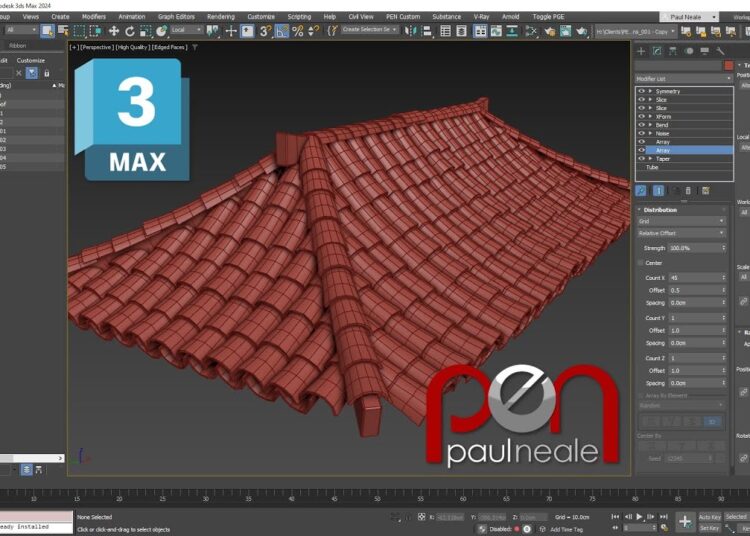Activate Select and Rotate tool
750x536 pixels.
(x=130, y=31)
